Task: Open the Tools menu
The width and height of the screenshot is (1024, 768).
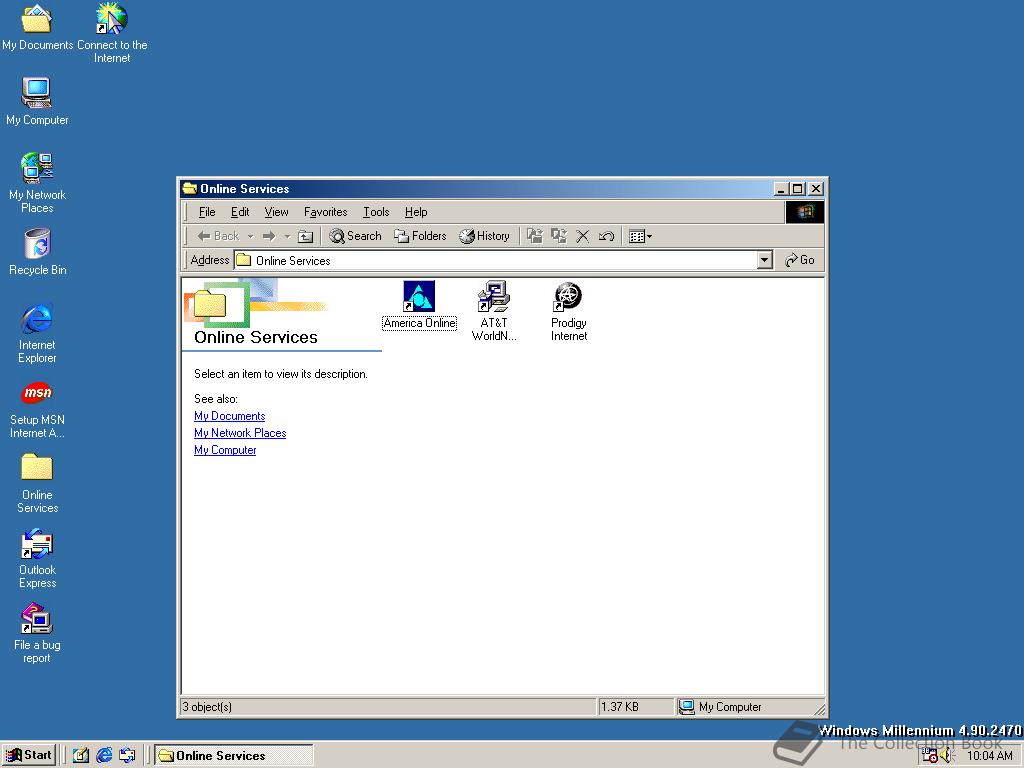Action: click(x=376, y=212)
